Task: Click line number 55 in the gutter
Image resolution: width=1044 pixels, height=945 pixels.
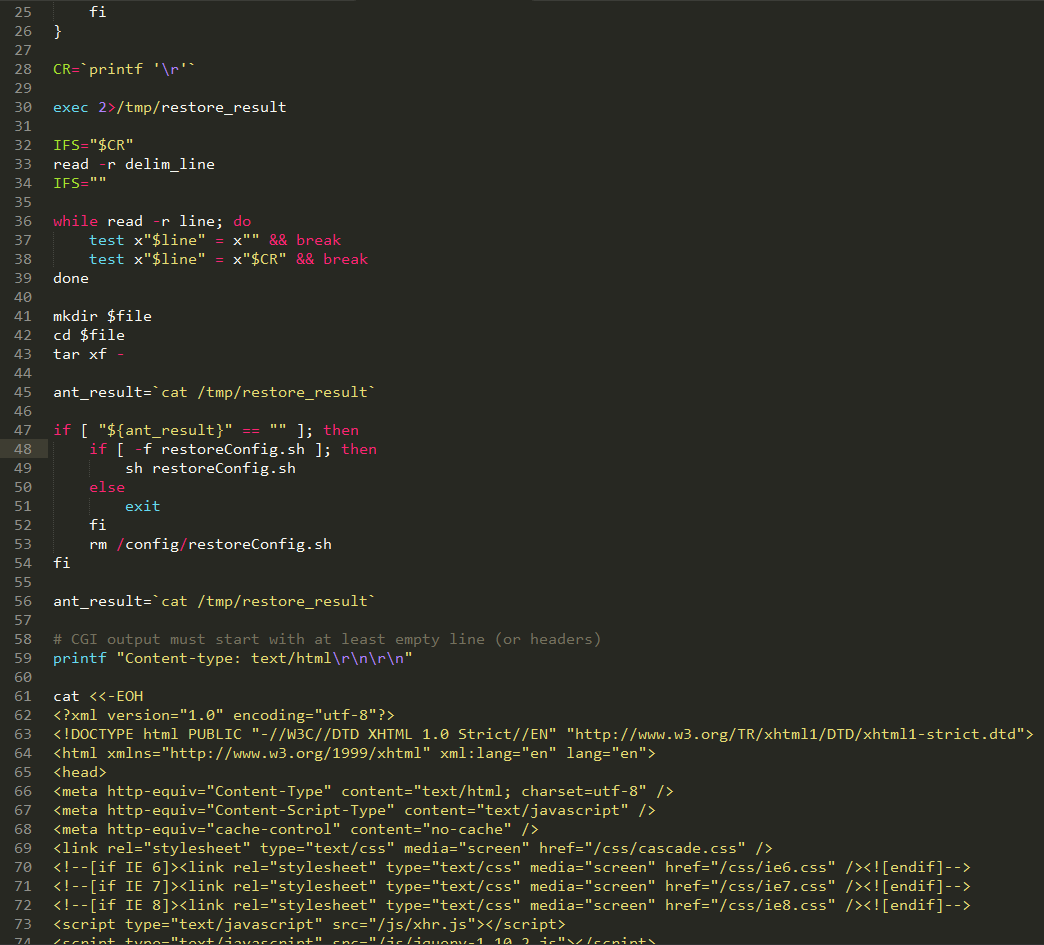Action: pyautogui.click(x=23, y=582)
